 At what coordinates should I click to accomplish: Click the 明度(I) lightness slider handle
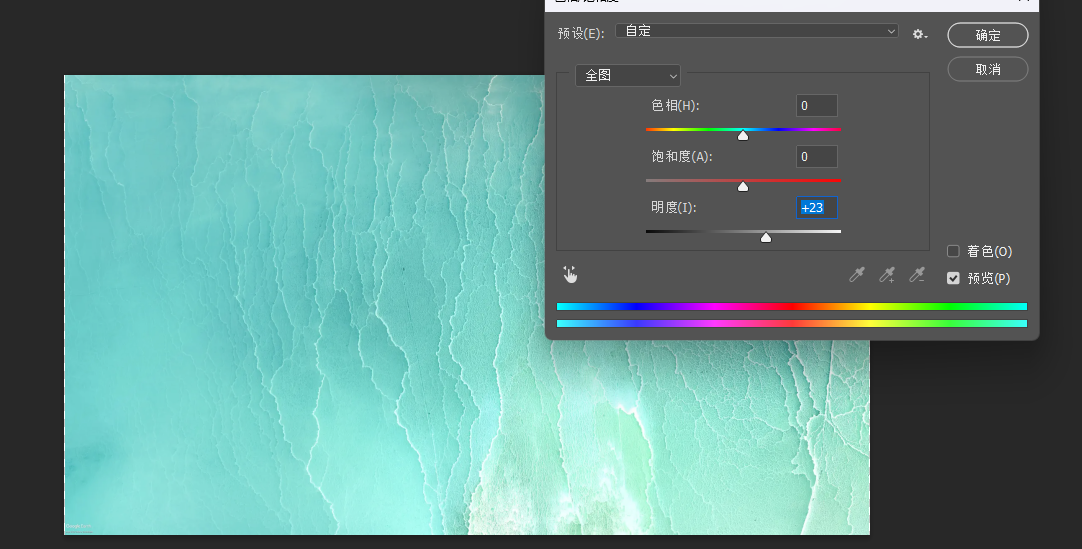(x=765, y=237)
